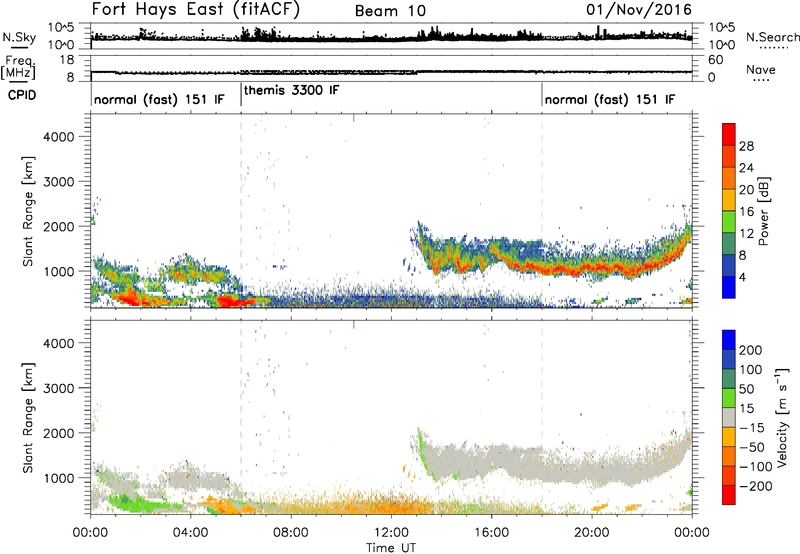Image resolution: width=800 pixels, height=554 pixels.
Task: Select the '04:00' time axis label
Action: coord(190,533)
